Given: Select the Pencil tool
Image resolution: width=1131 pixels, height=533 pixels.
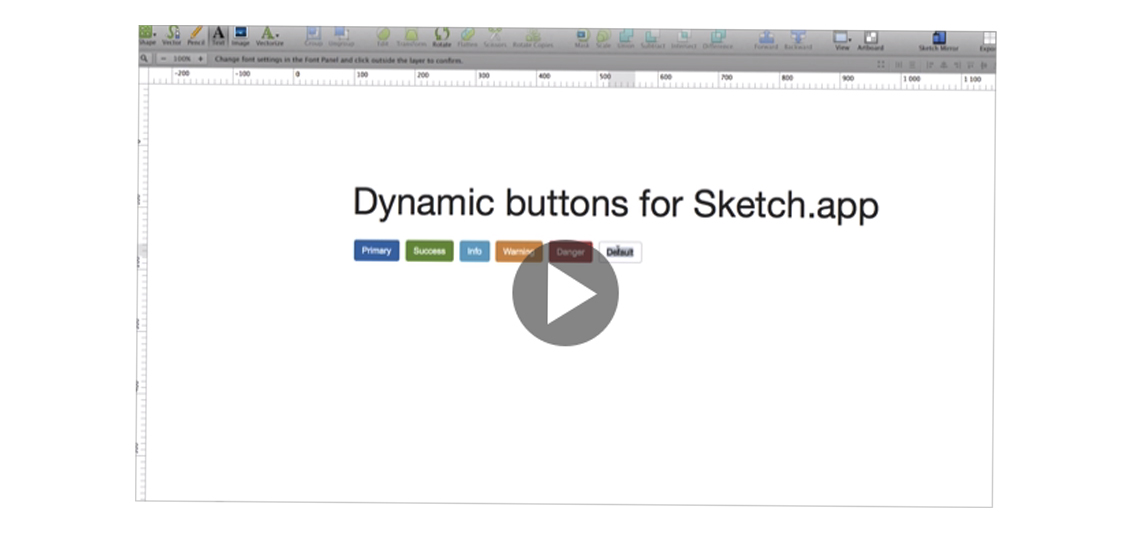Looking at the screenshot, I should tap(195, 36).
